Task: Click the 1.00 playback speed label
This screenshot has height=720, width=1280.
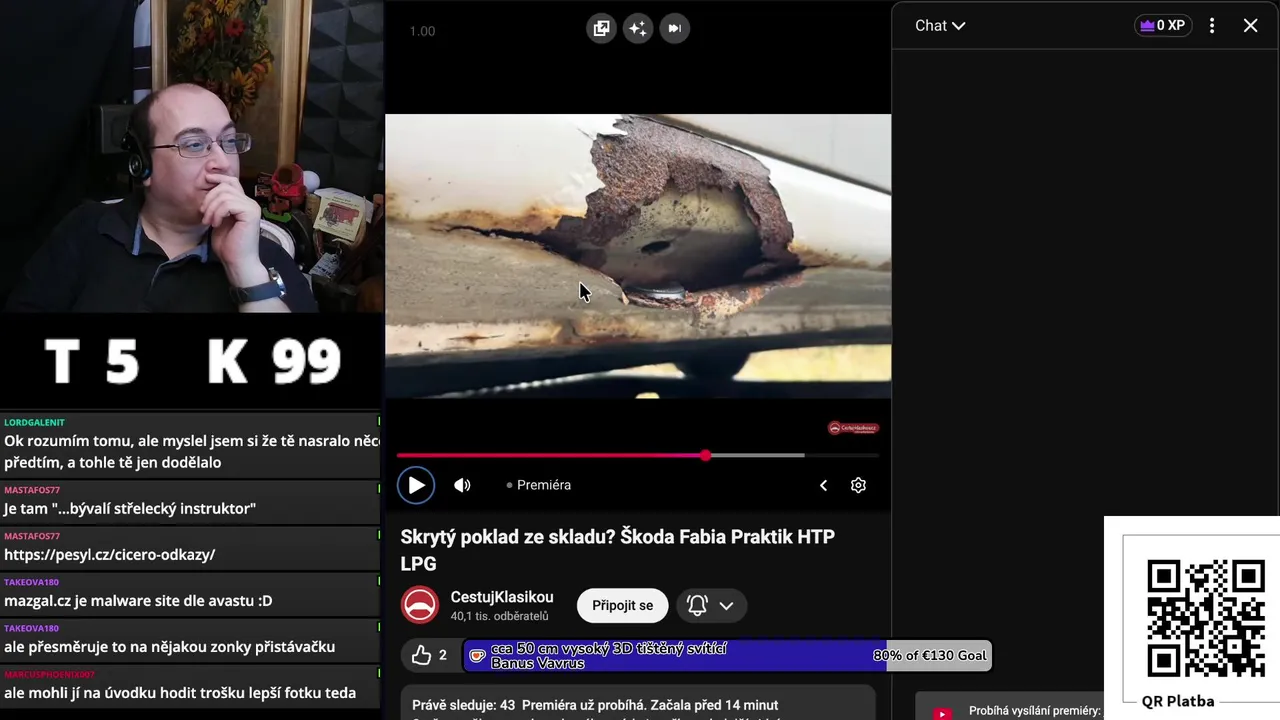Action: pos(422,31)
